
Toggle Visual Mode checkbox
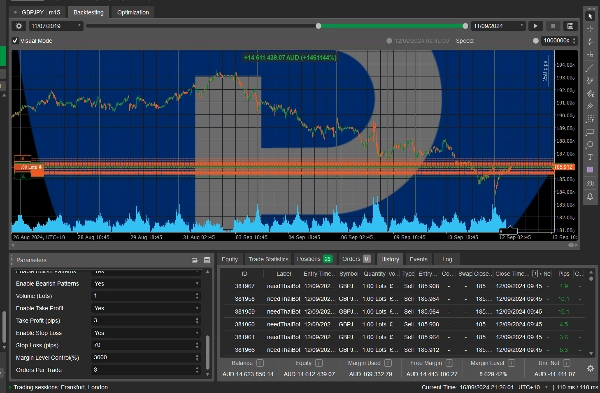coord(15,41)
